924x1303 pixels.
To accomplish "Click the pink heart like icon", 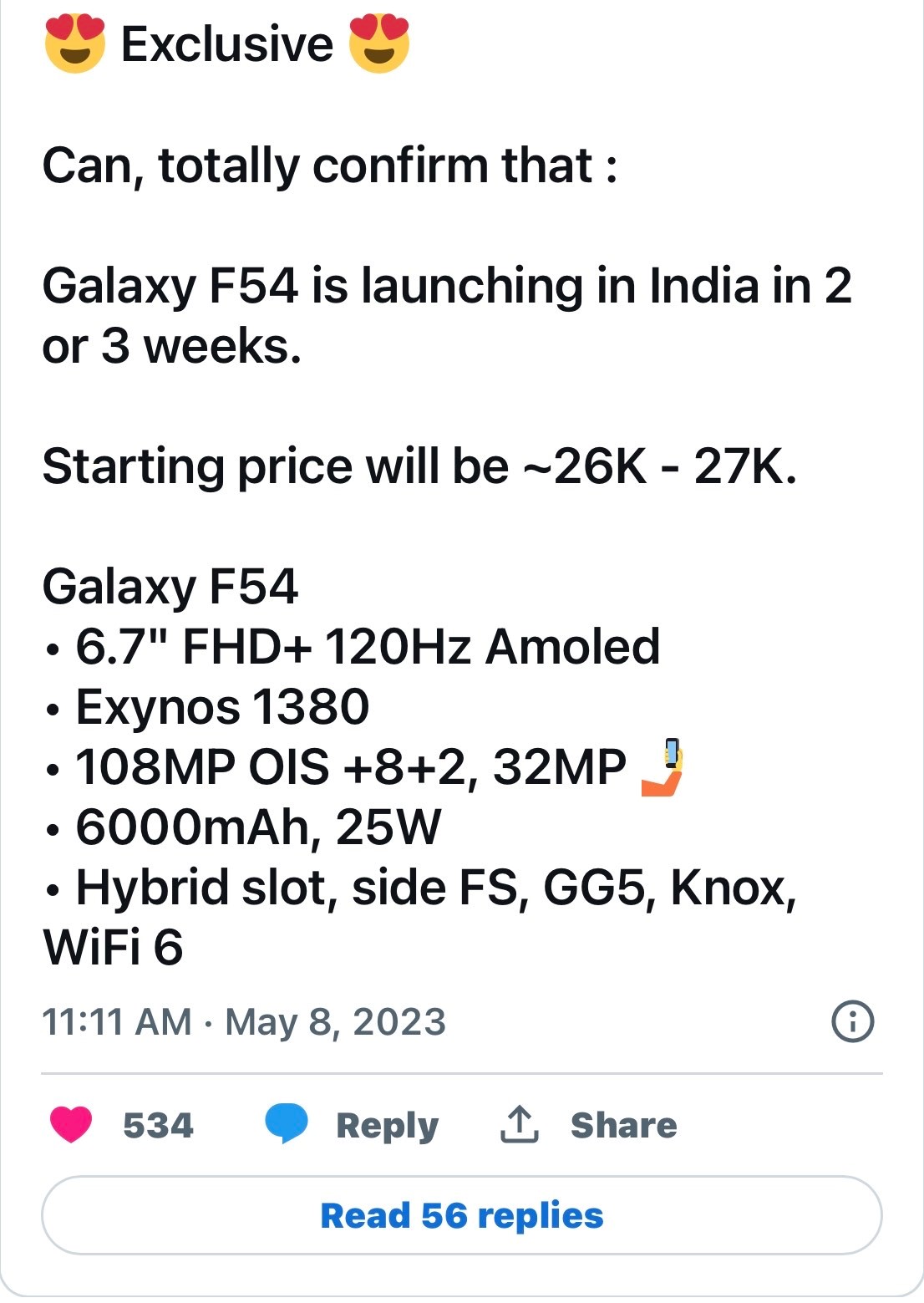I will pyautogui.click(x=71, y=1124).
